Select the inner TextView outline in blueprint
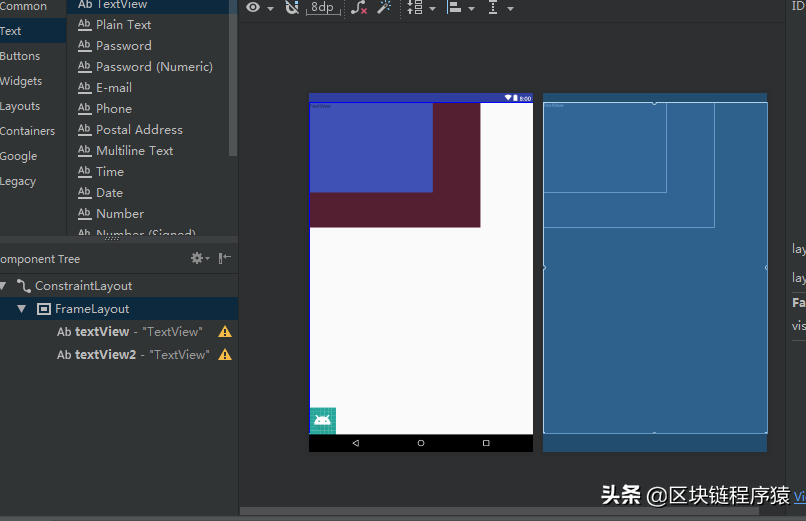Screen dimensions: 806x521 click(x=605, y=148)
